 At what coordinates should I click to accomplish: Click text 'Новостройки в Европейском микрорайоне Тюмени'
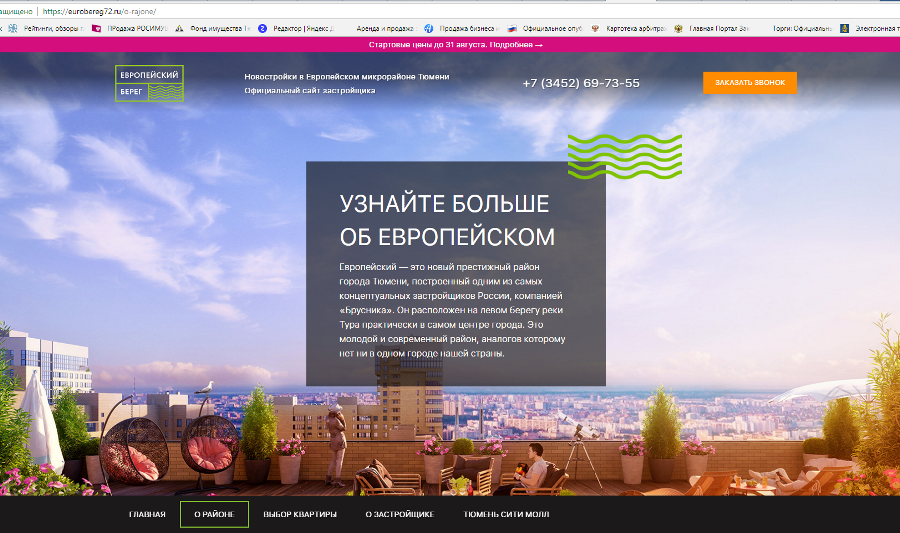(347, 76)
